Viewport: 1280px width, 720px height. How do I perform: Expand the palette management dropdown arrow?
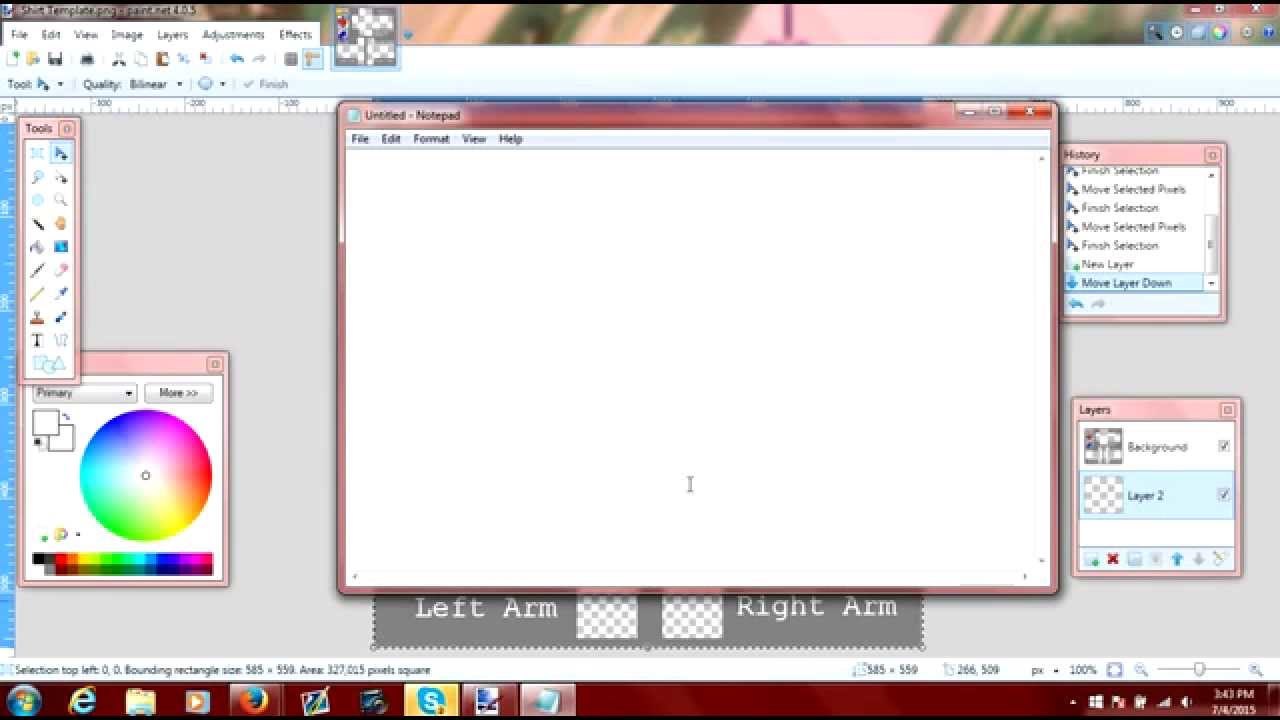78,535
